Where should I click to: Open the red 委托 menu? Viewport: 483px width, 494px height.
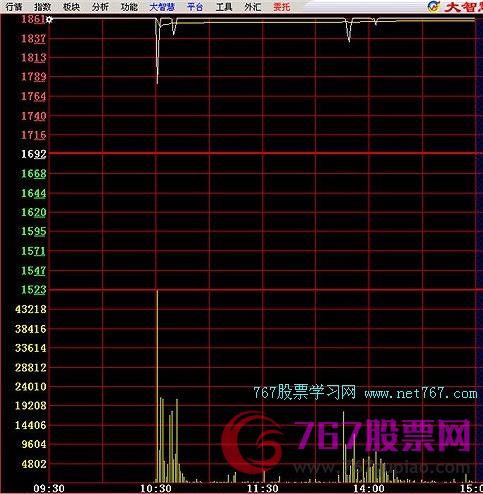coord(282,7)
